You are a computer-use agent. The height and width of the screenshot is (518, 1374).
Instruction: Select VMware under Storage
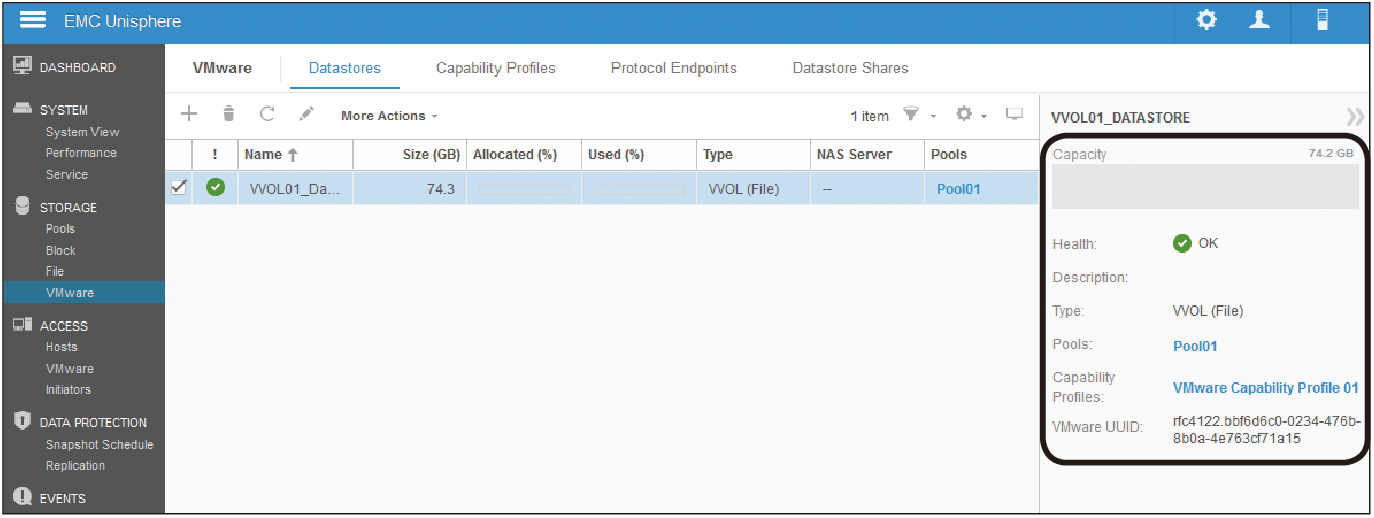(x=69, y=293)
